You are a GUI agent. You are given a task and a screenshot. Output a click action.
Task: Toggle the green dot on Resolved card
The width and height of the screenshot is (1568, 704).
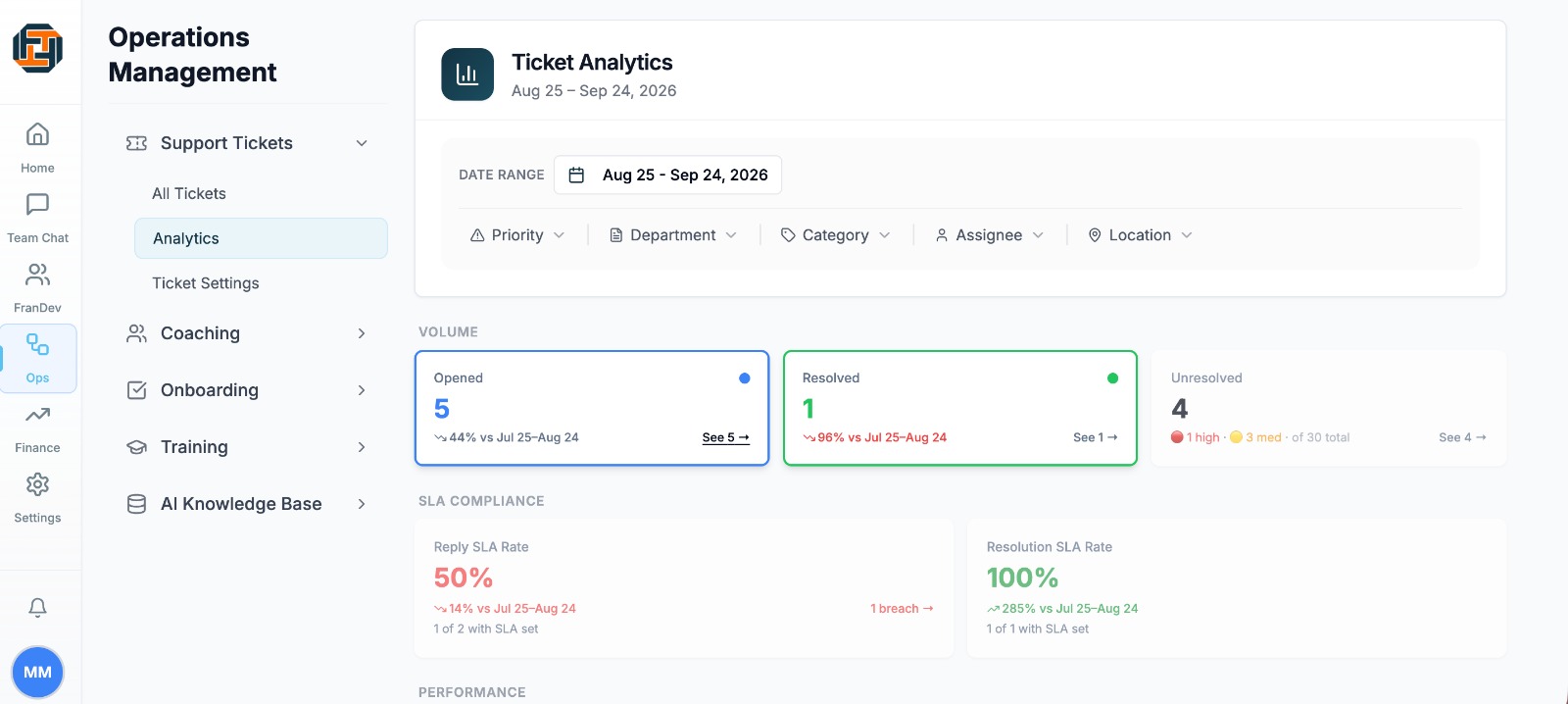coord(1112,378)
